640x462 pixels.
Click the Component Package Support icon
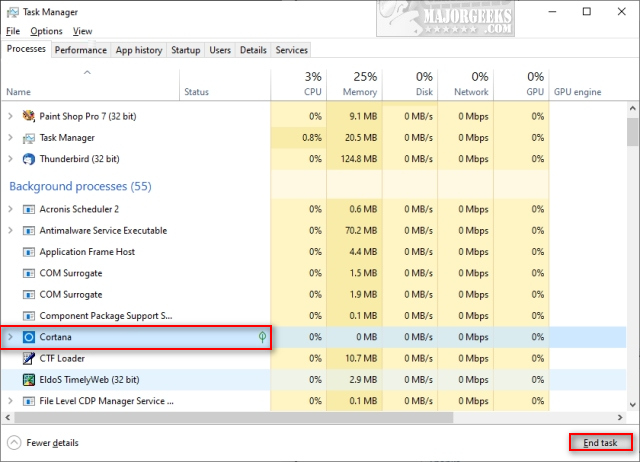click(29, 316)
